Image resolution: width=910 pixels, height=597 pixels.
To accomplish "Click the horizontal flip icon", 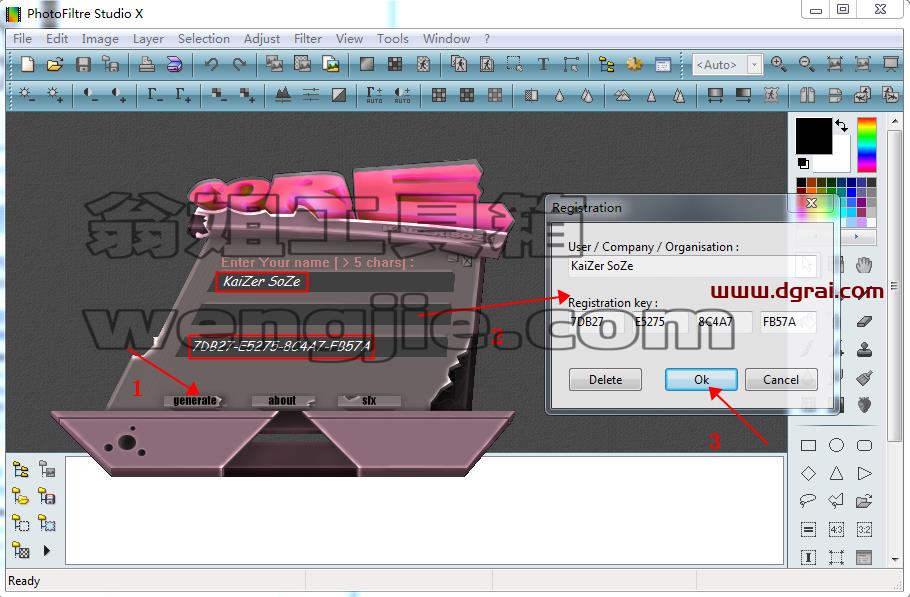I will coord(807,95).
